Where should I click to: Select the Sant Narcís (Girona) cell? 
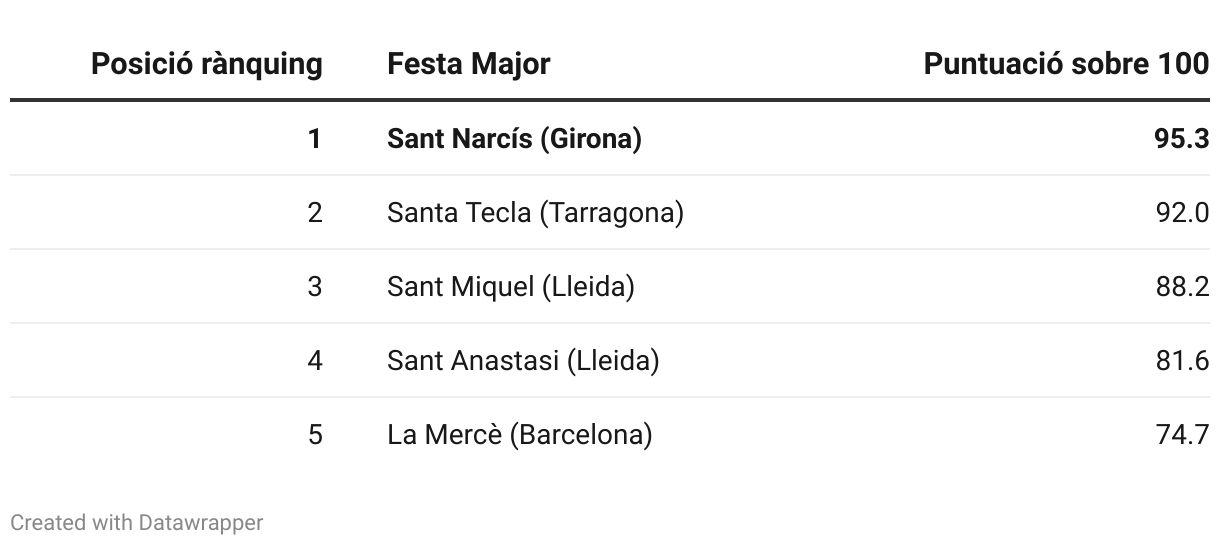click(x=514, y=139)
